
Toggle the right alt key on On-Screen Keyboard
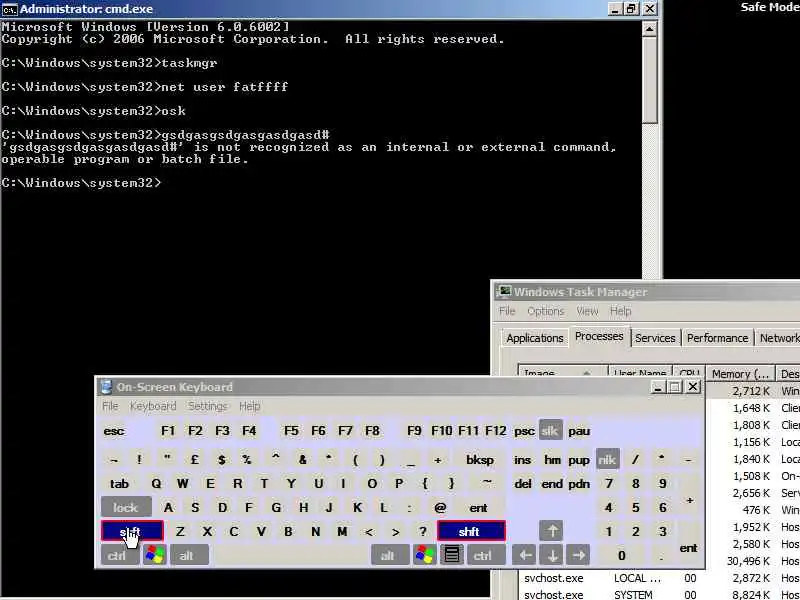[x=390, y=555]
